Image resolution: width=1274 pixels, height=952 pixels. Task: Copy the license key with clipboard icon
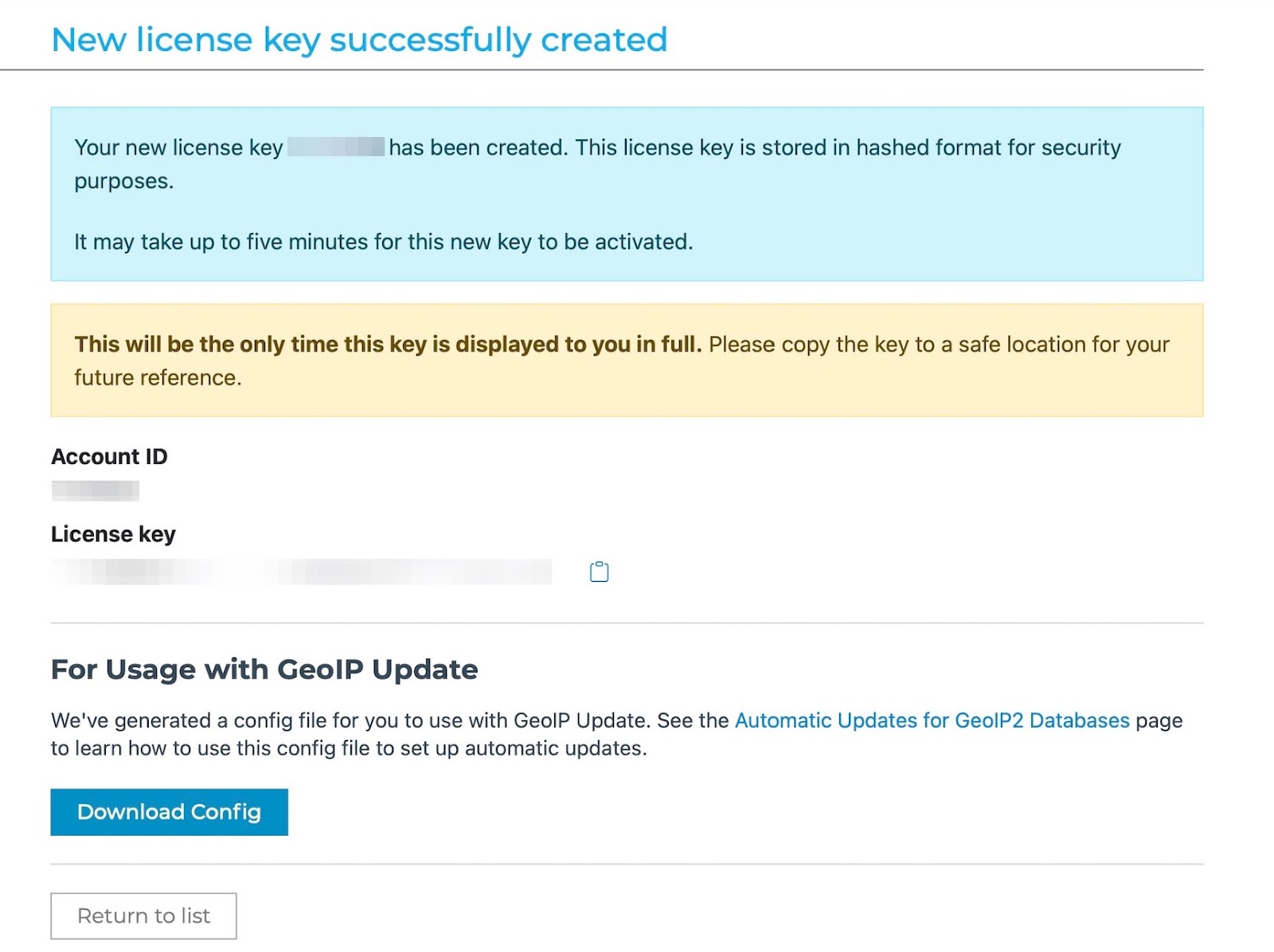599,572
